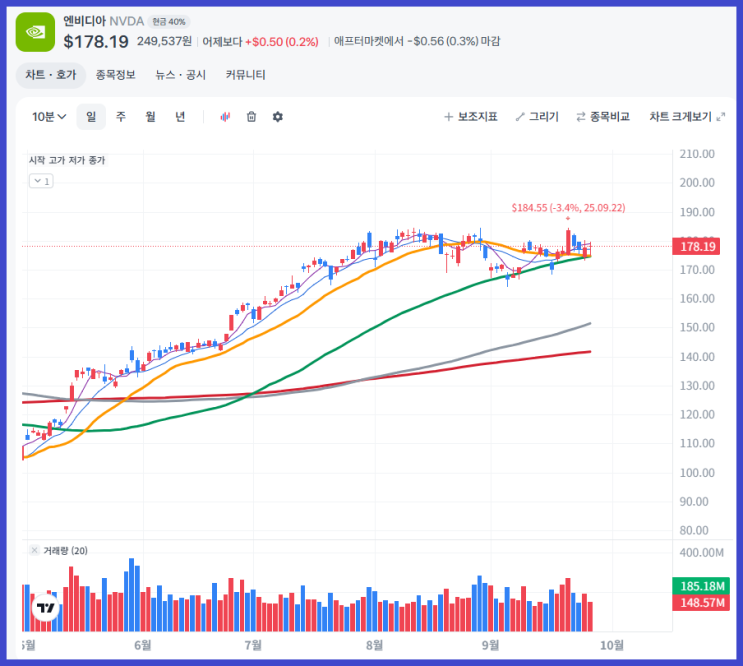Click the 6월 time axis label
Image resolution: width=743 pixels, height=666 pixels.
143,645
